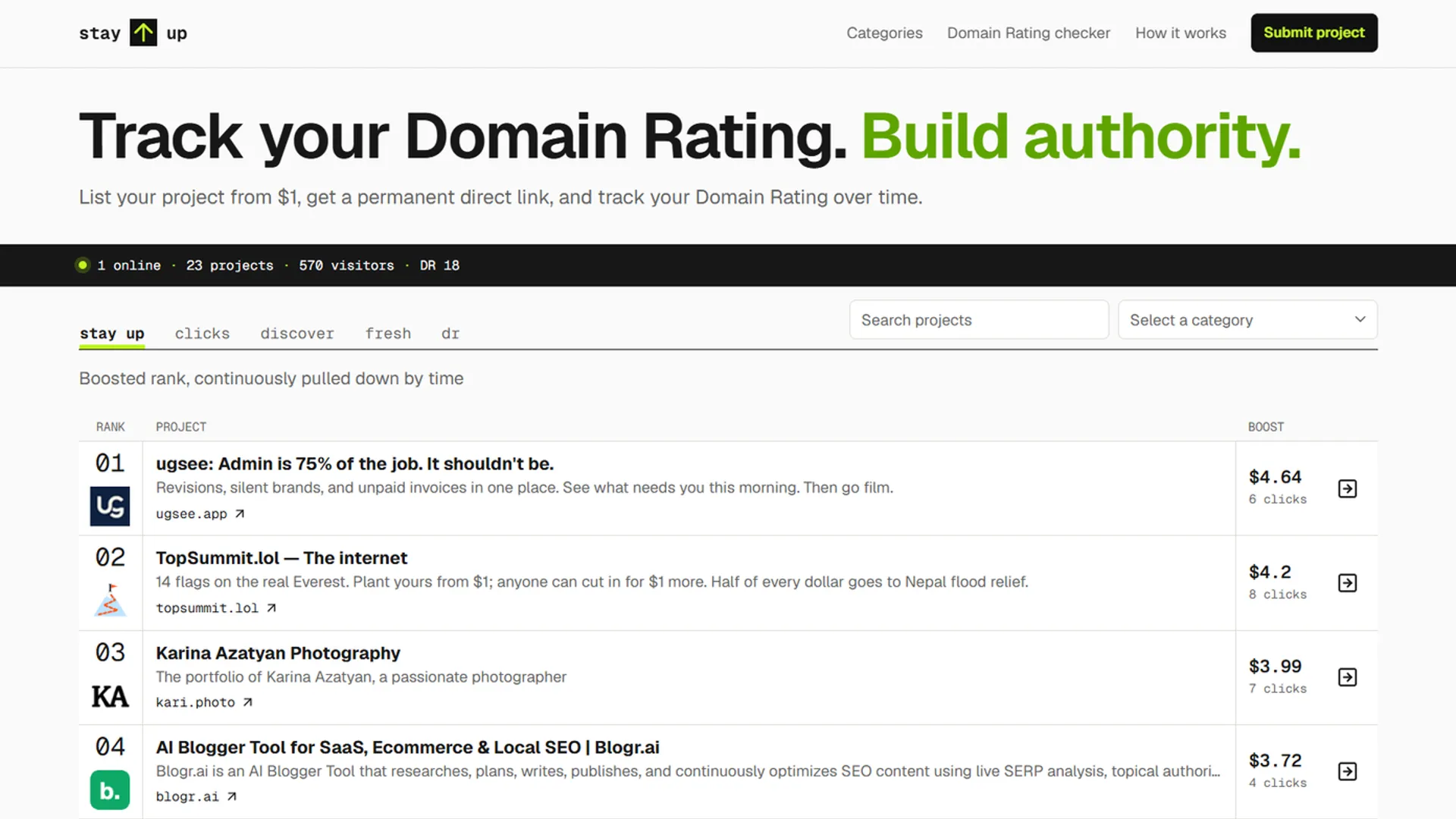
Task: Switch to the stay up tab
Action: point(111,334)
